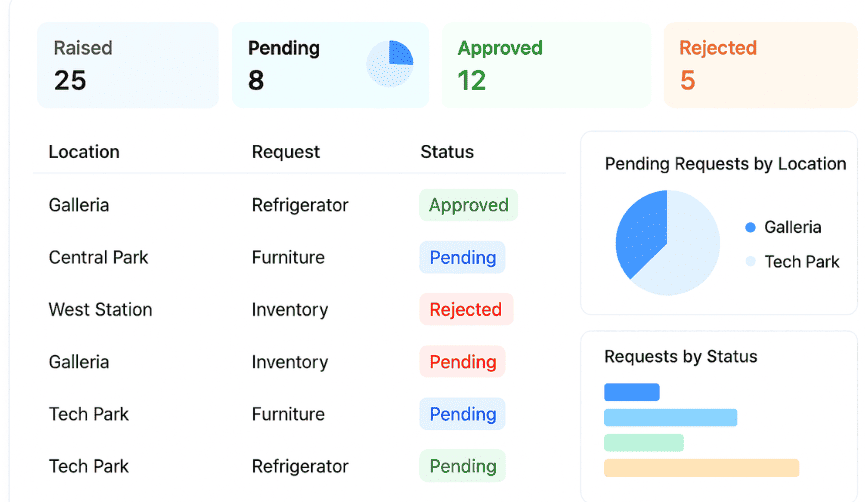The height and width of the screenshot is (502, 865).
Task: Click green Pending badge for Tech Park Refrigerator
Action: pyautogui.click(x=462, y=466)
